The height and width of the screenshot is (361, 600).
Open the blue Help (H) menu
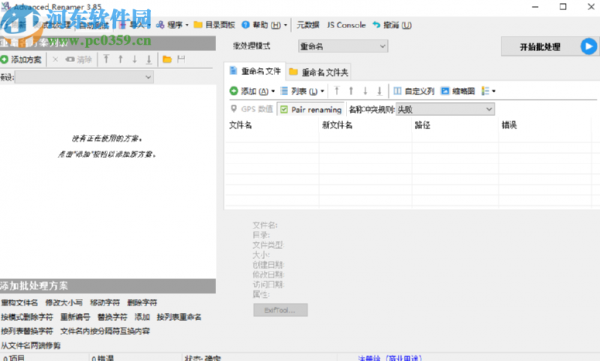(x=246, y=25)
